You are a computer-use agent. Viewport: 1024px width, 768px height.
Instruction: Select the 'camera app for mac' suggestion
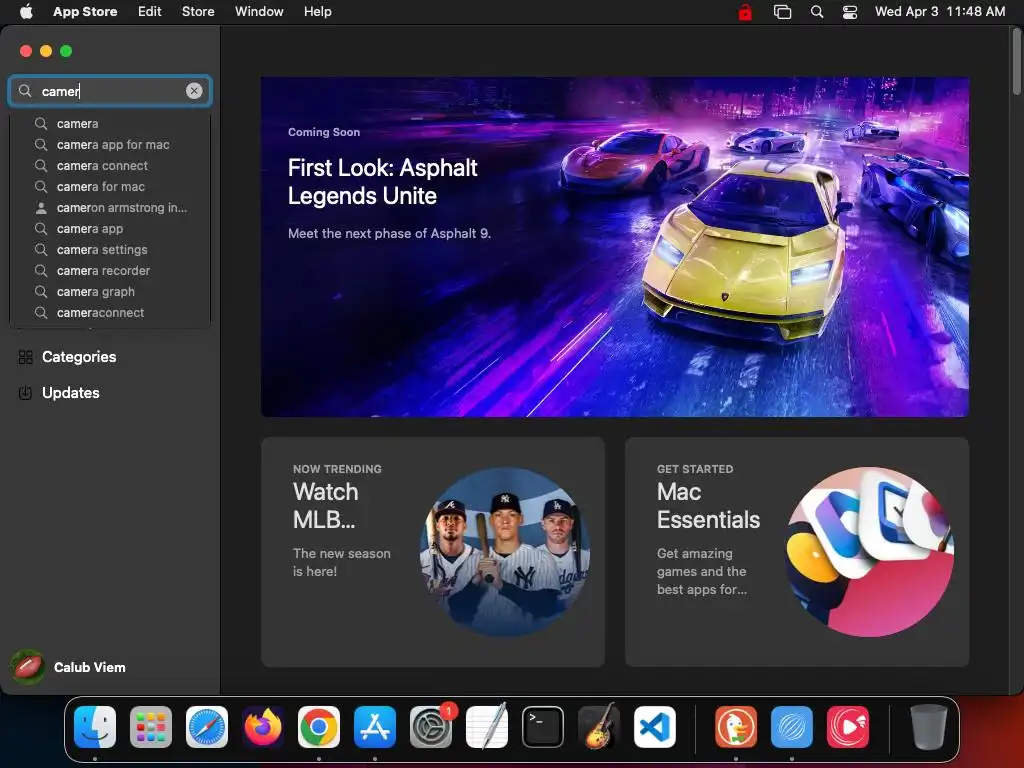[110, 144]
